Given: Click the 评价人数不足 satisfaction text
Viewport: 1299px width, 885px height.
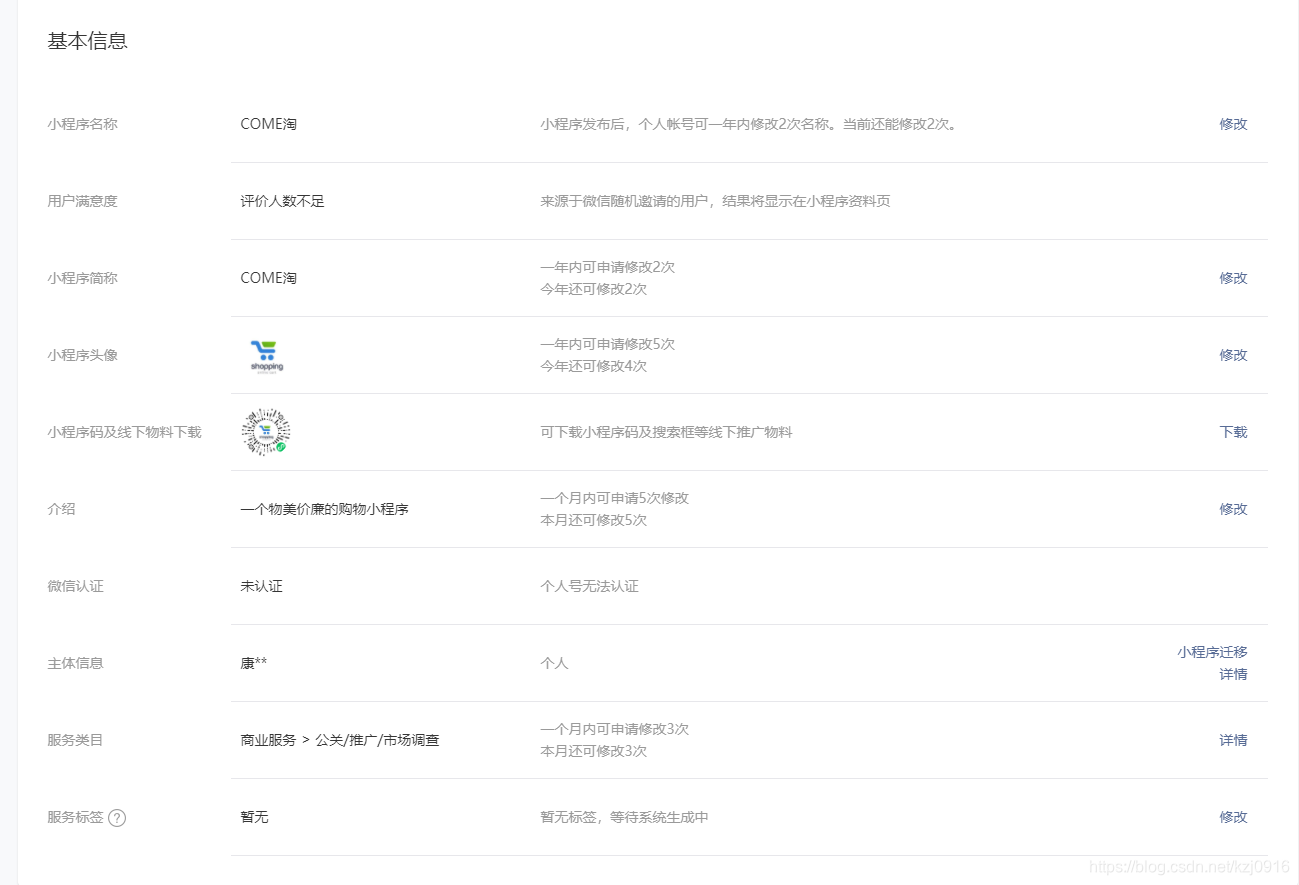Looking at the screenshot, I should point(281,200).
